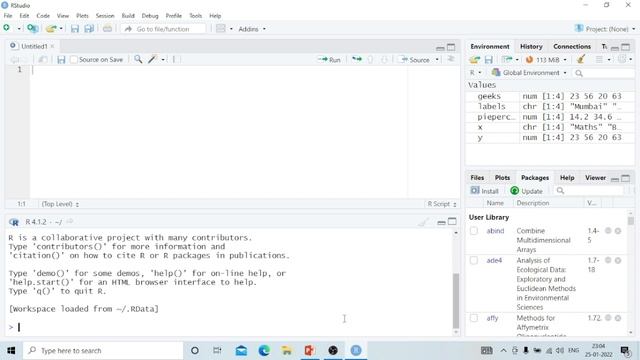This screenshot has width=640, height=360.
Task: Open Source button dropdown arrow
Action: [437, 60]
